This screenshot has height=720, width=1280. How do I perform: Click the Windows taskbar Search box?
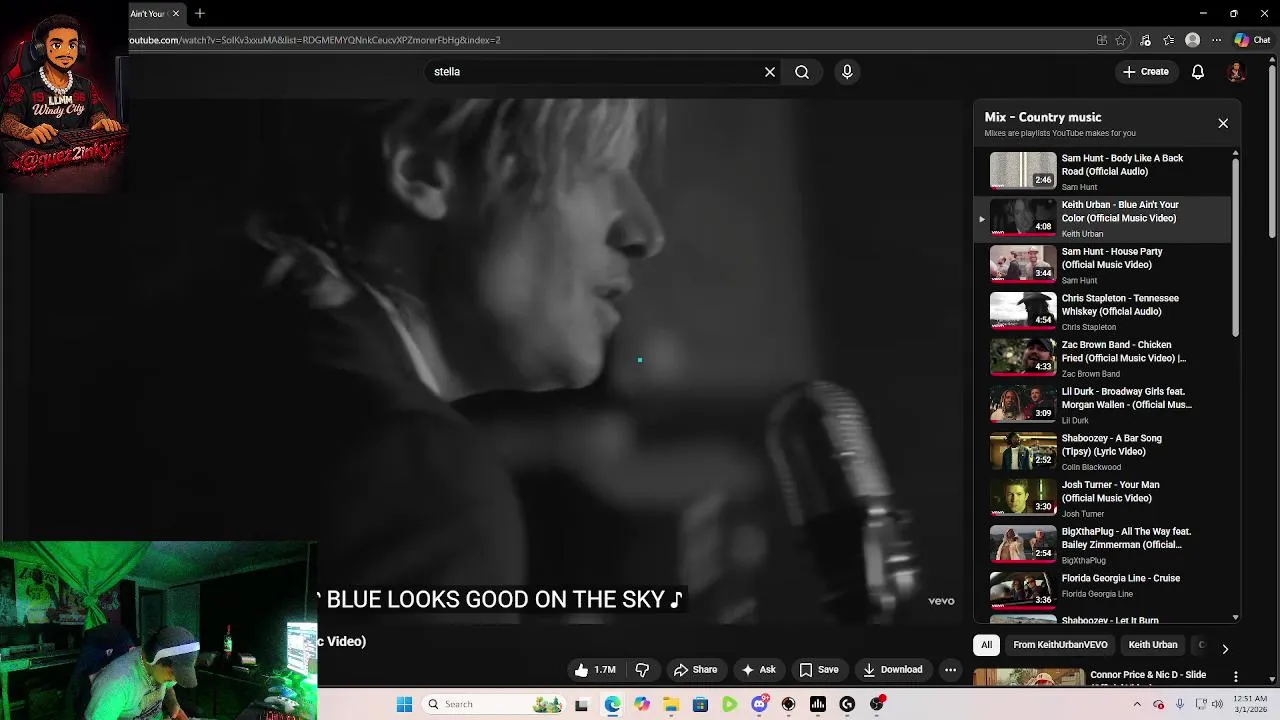click(x=492, y=704)
